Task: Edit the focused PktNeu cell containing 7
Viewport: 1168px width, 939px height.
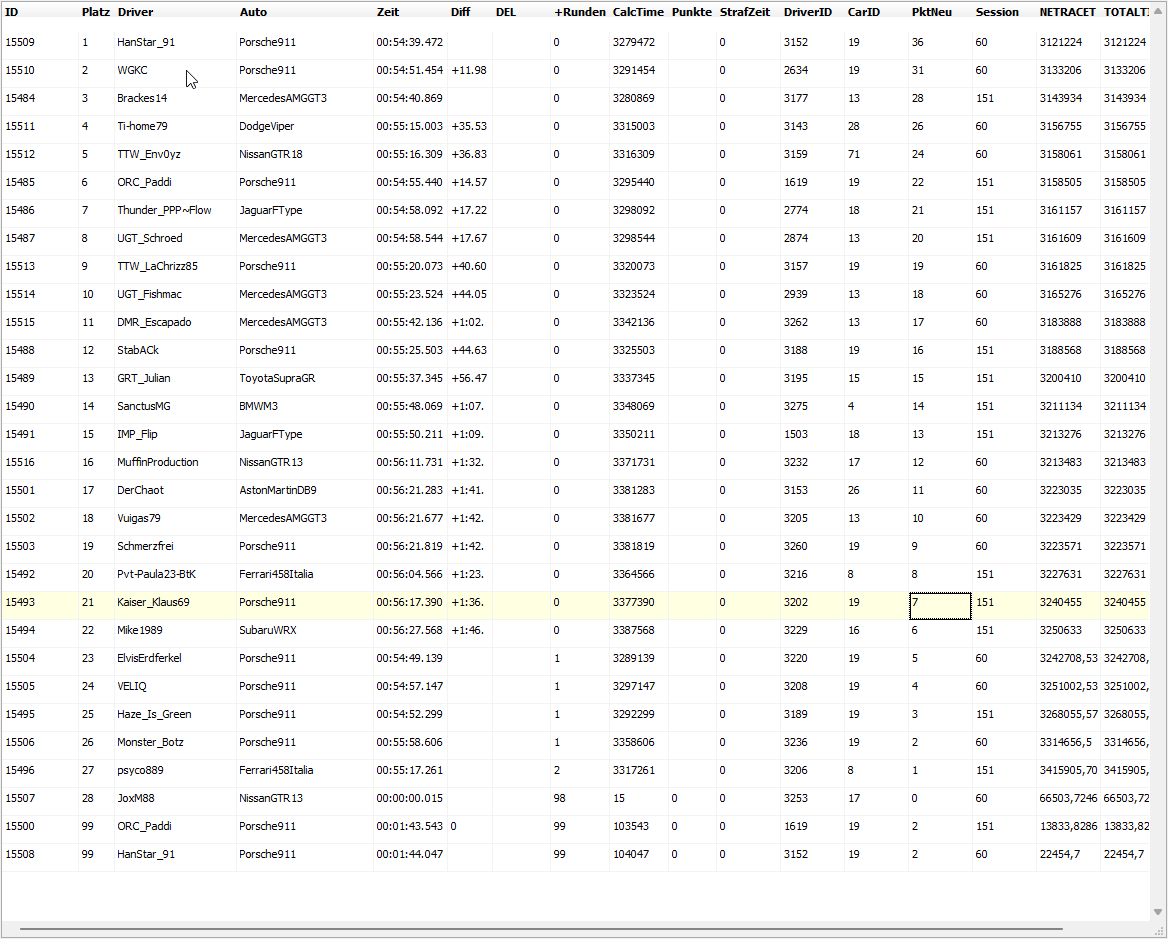Action: (940, 603)
